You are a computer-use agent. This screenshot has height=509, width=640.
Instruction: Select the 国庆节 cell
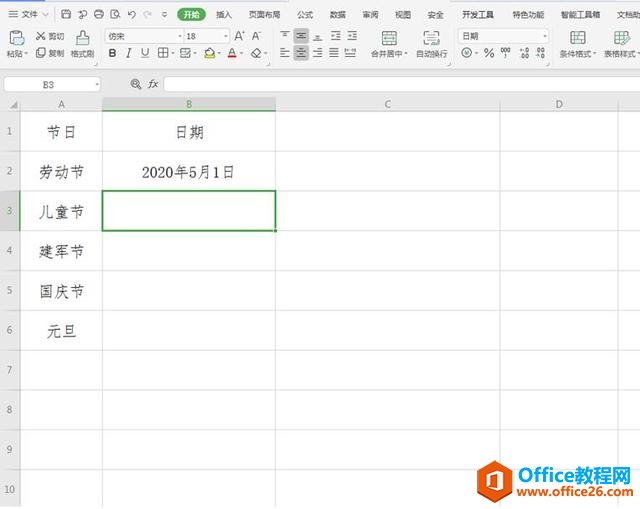[x=61, y=291]
